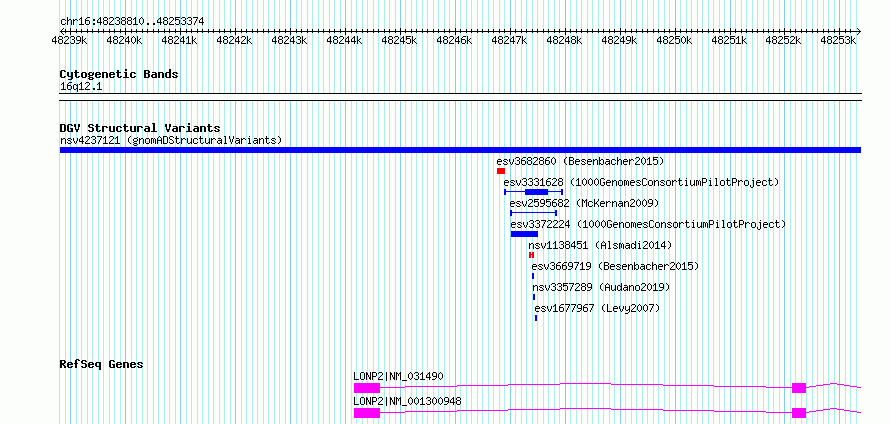Click the 48241k ruler tick label
Screen dimensions: 890x424
[x=179, y=40]
